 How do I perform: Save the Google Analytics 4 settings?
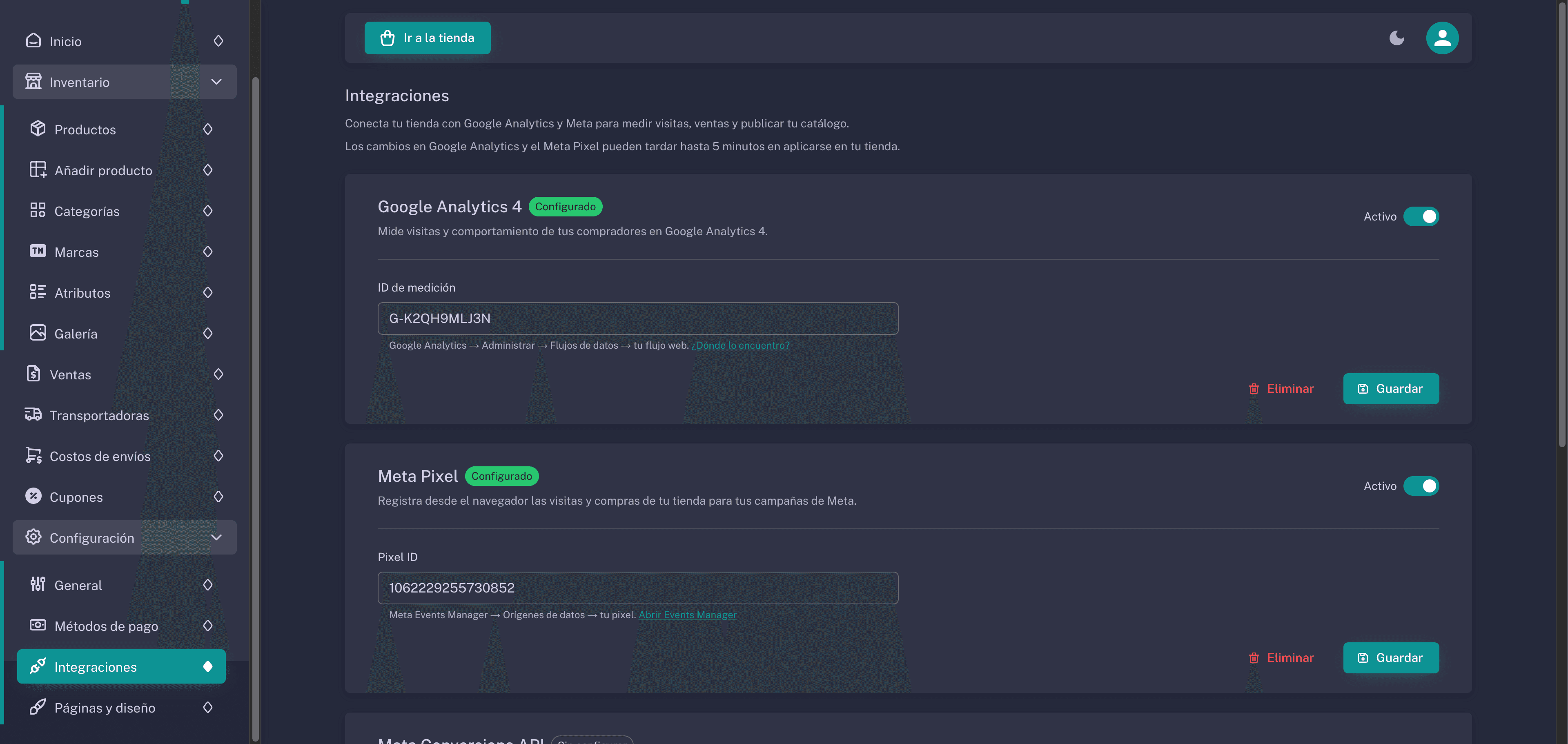tap(1391, 388)
